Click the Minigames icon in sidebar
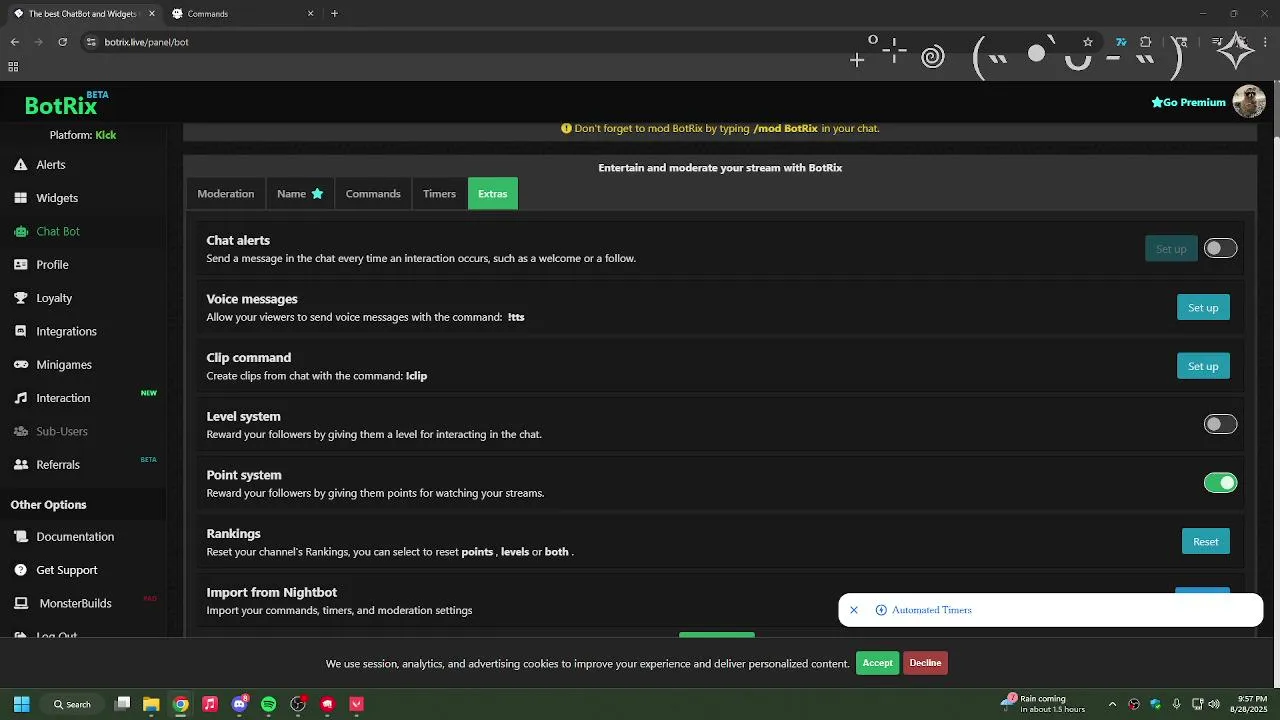This screenshot has height=720, width=1280. pos(20,365)
